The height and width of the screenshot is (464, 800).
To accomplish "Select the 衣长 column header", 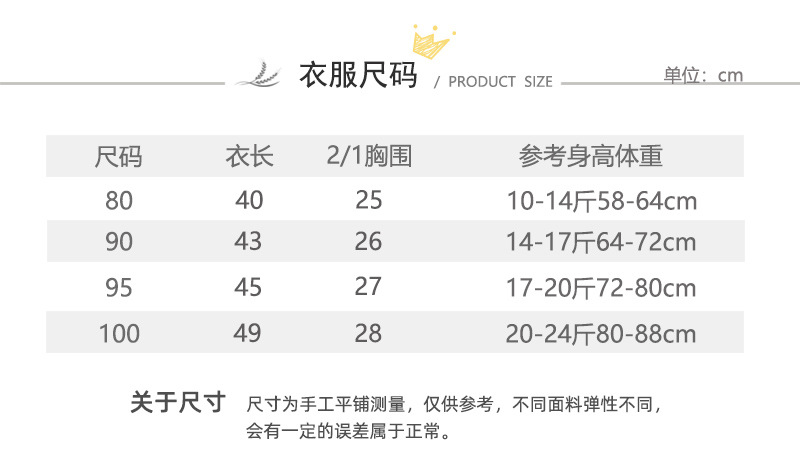I will pyautogui.click(x=249, y=157).
